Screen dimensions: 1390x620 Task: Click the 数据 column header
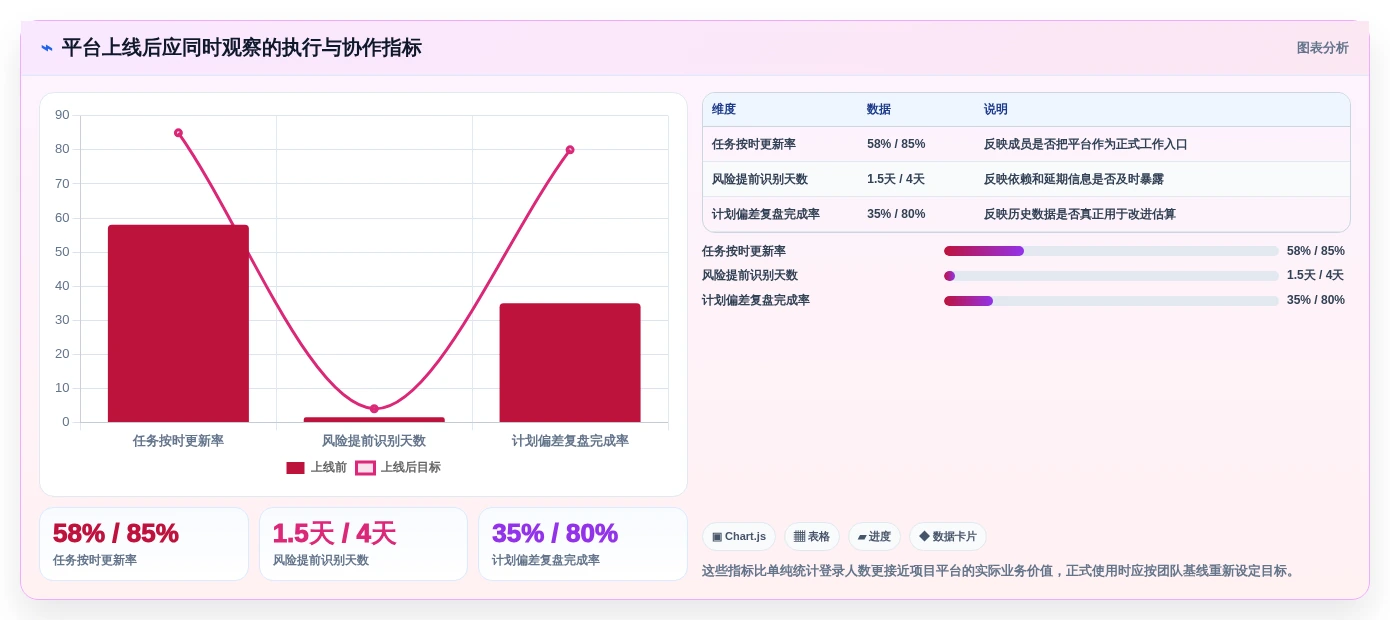click(879, 110)
